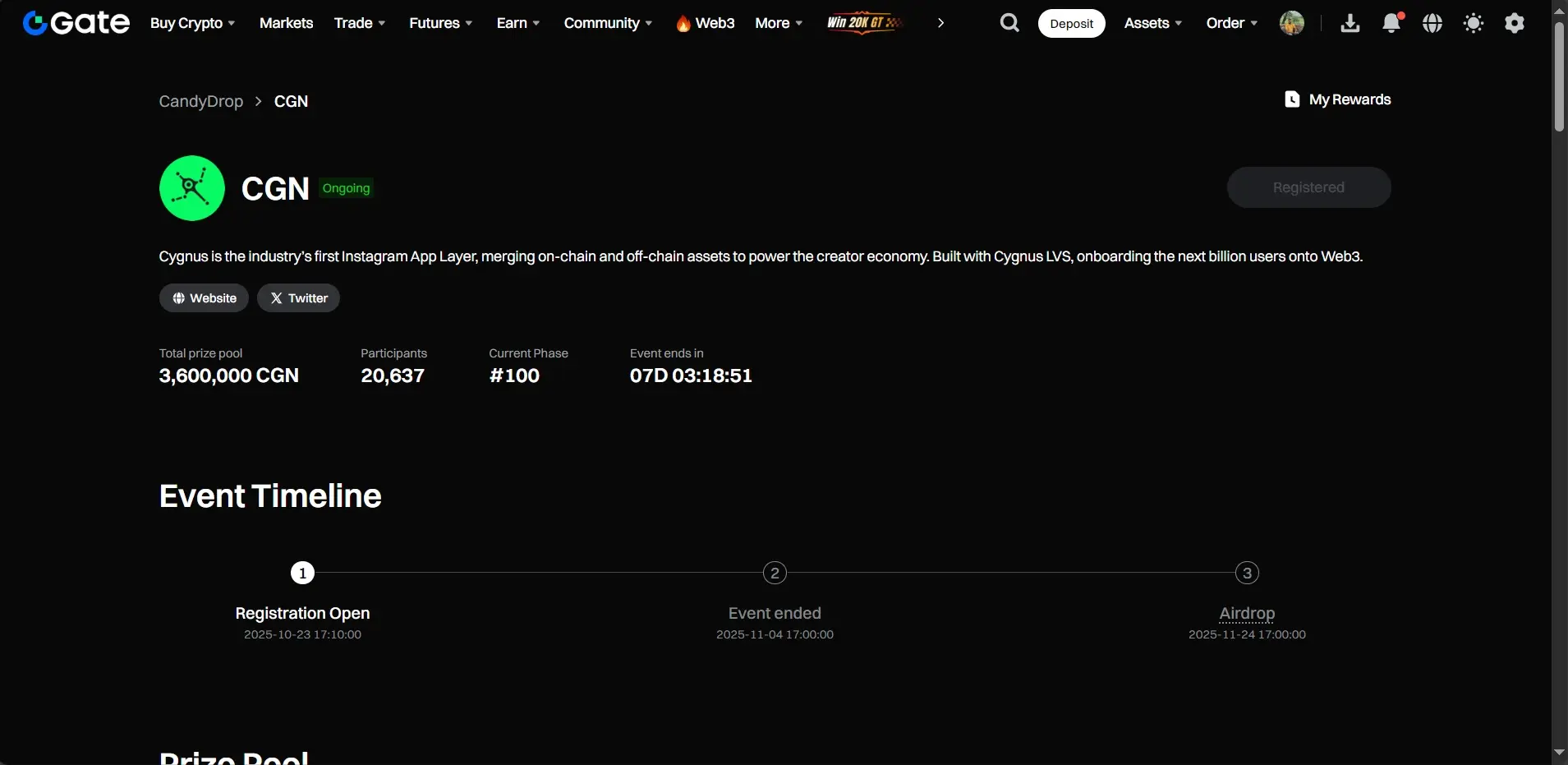Click the Event ended date 2025-11-04 17:00:00
Image resolution: width=1568 pixels, height=765 pixels.
coord(775,634)
